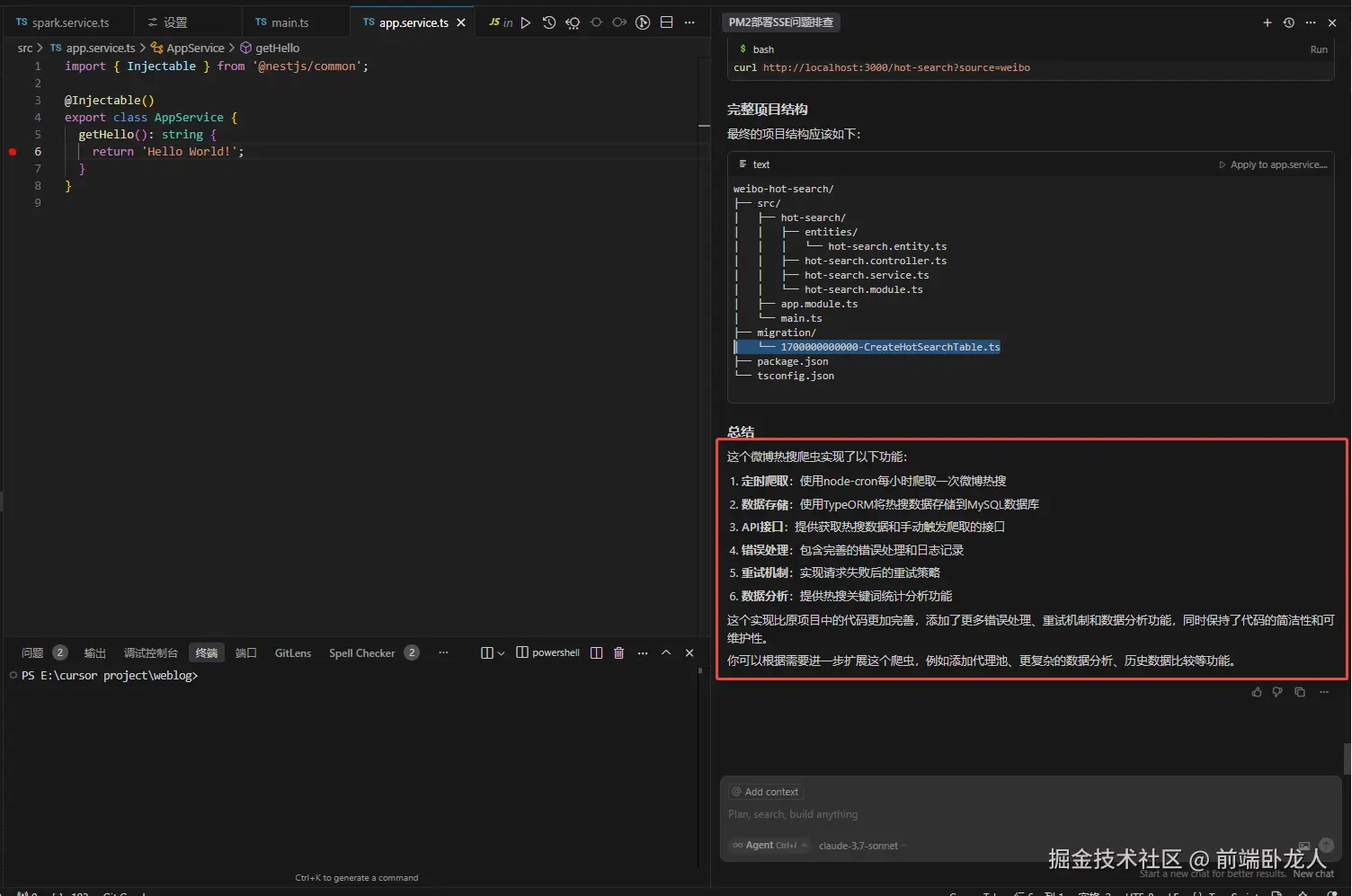Select the powershell terminal label
Image resolution: width=1352 pixels, height=896 pixels.
point(548,652)
